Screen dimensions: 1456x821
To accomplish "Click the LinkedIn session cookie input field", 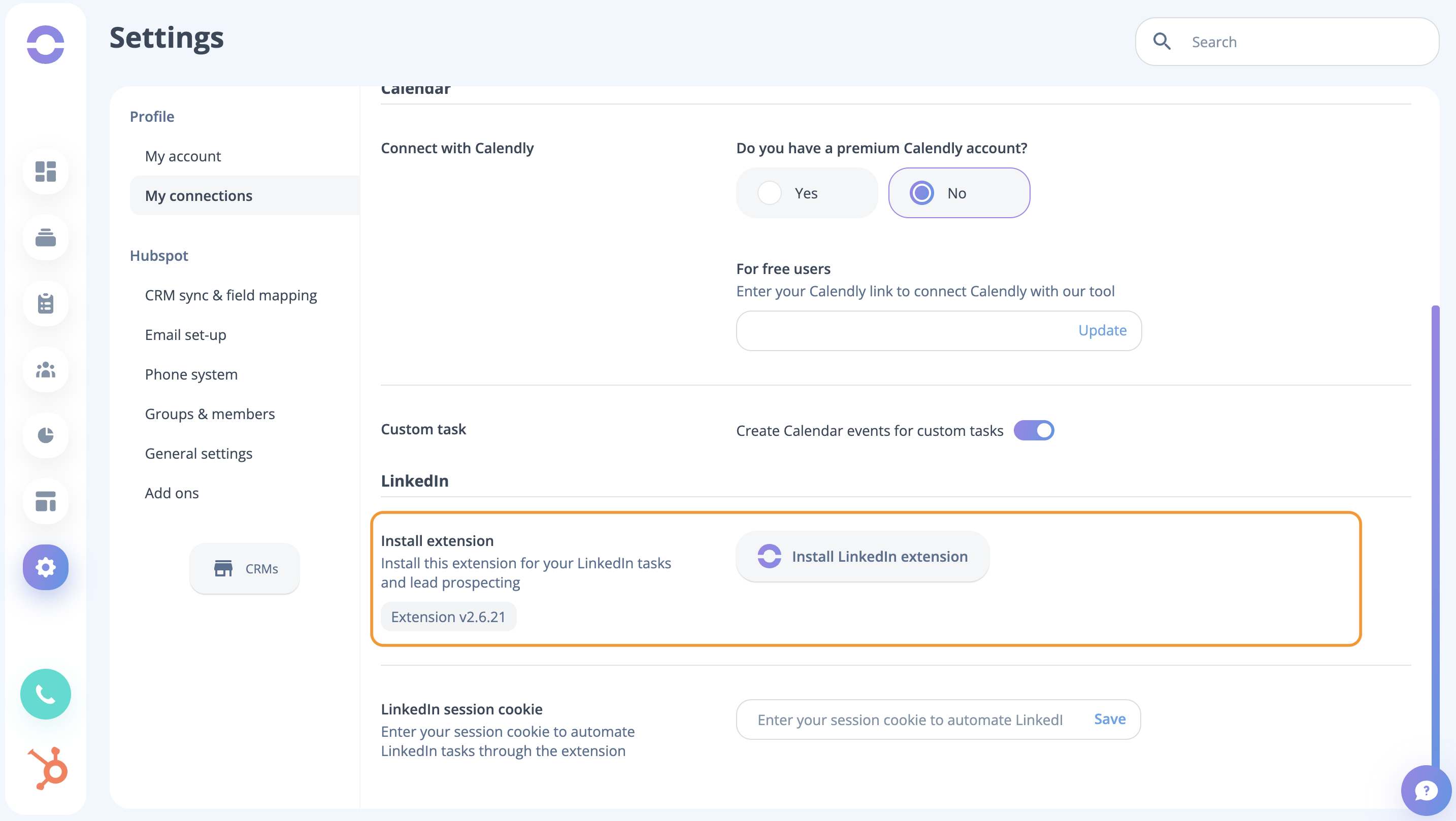I will click(x=910, y=720).
